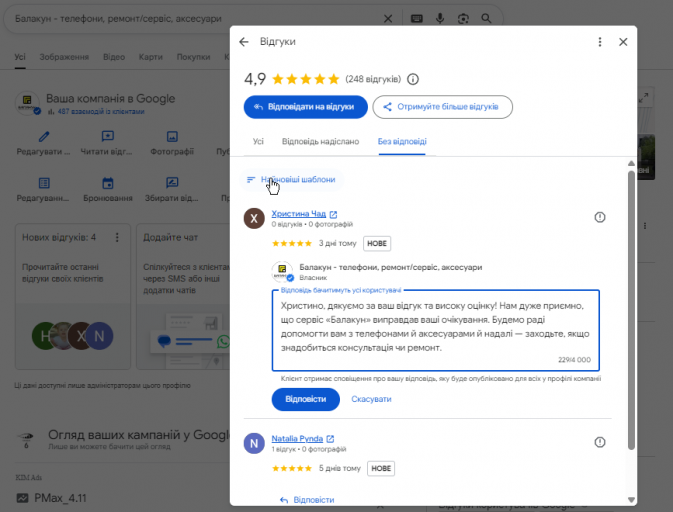Click the reviews list scrollbar thumb
The height and width of the screenshot is (512, 673).
(x=631, y=309)
